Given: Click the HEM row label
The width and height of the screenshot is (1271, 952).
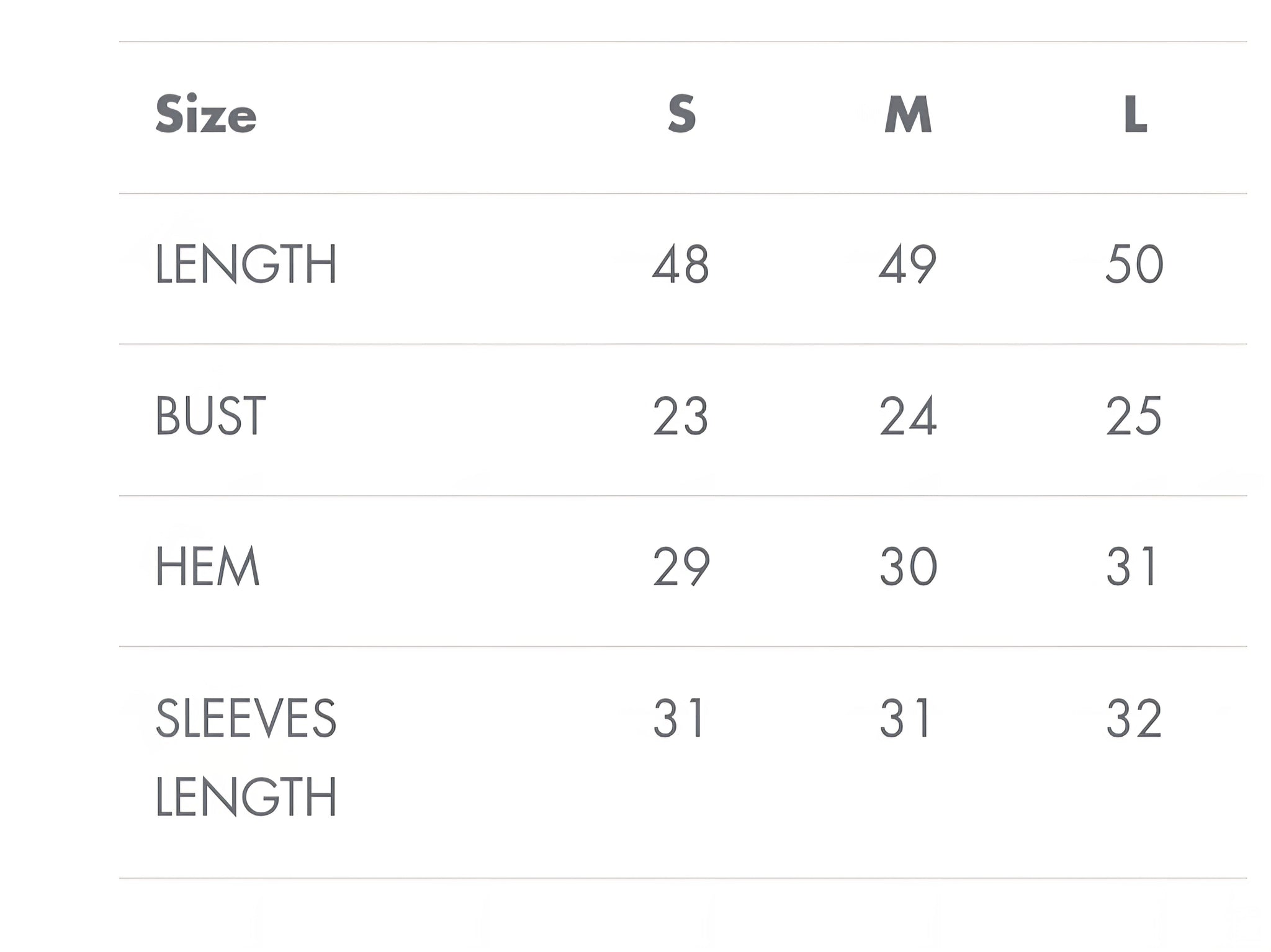Looking at the screenshot, I should click(207, 567).
